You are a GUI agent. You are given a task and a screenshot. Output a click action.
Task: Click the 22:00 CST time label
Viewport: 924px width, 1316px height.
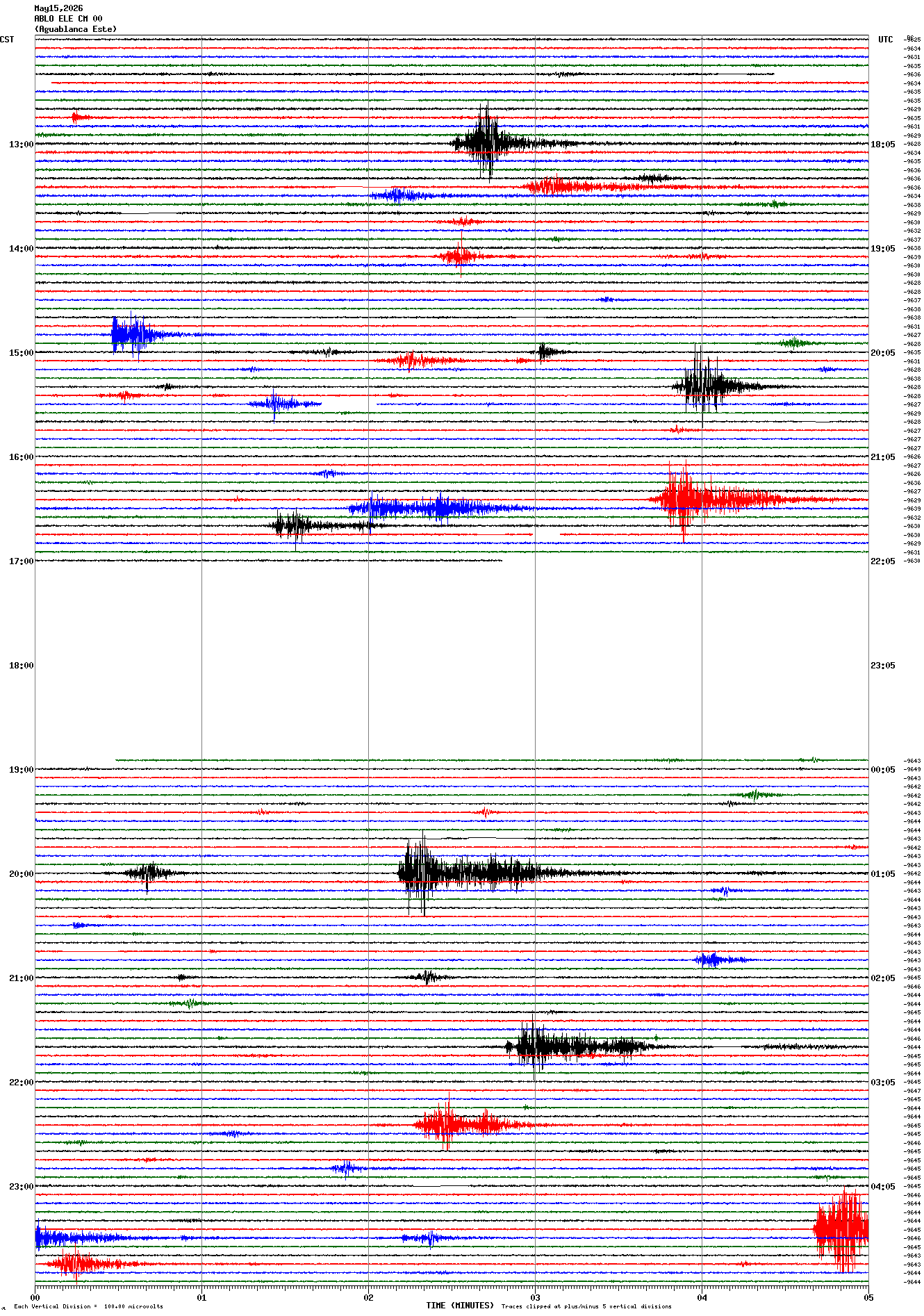(x=21, y=1083)
